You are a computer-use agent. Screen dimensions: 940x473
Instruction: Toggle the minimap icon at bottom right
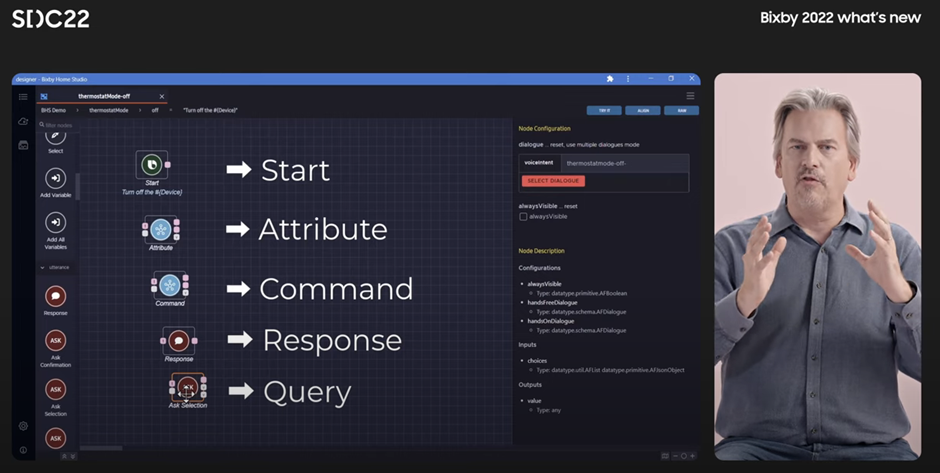coord(665,456)
